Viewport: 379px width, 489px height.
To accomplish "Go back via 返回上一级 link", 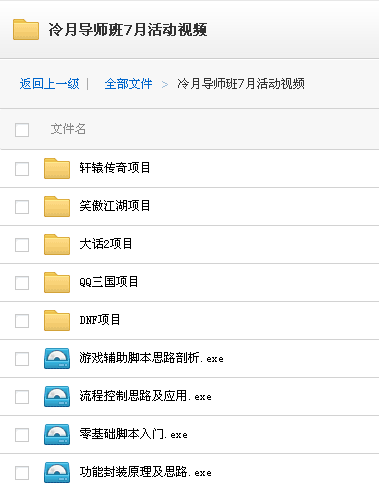I will click(x=49, y=84).
